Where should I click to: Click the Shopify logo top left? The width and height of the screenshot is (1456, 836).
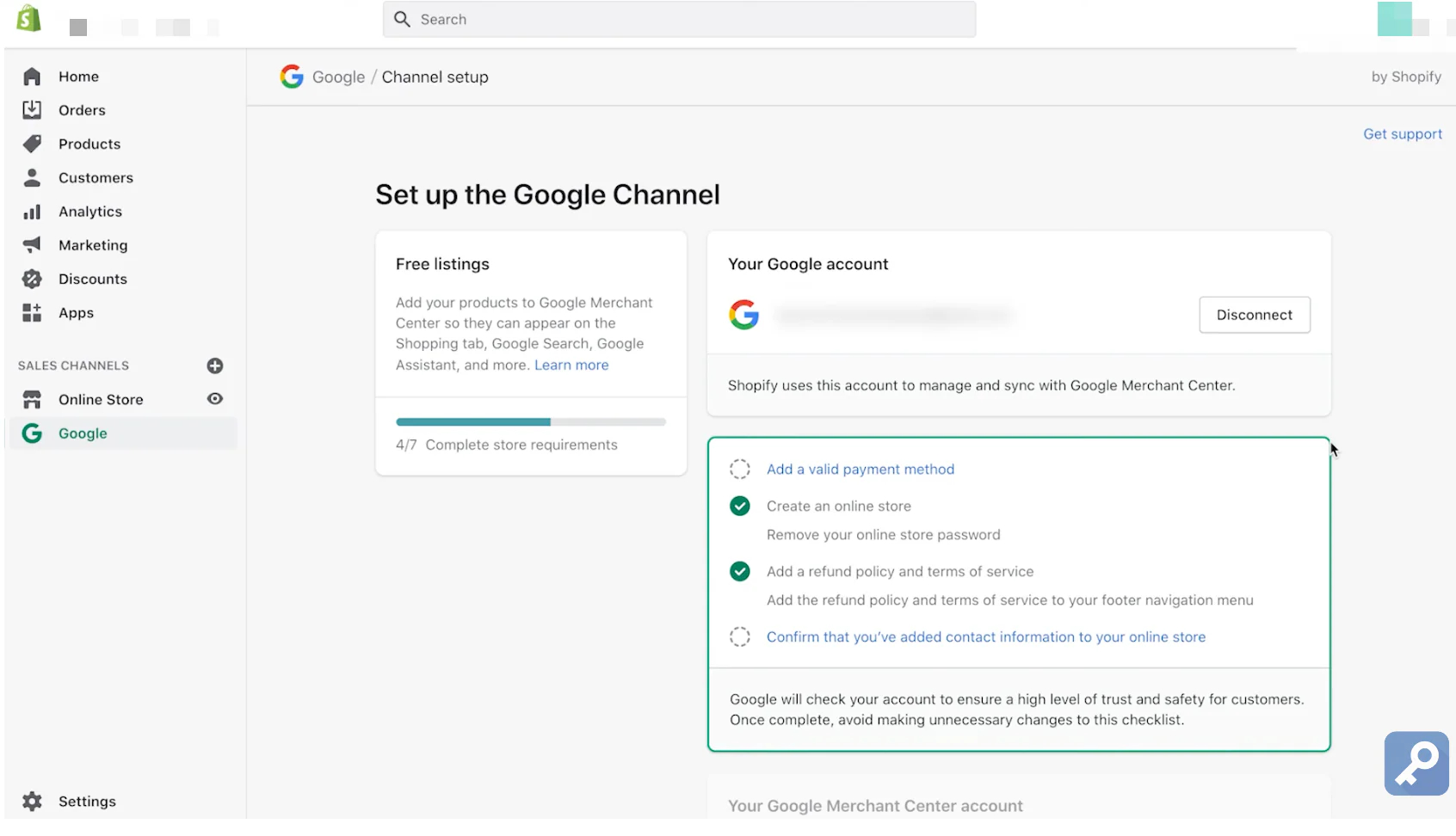click(28, 19)
